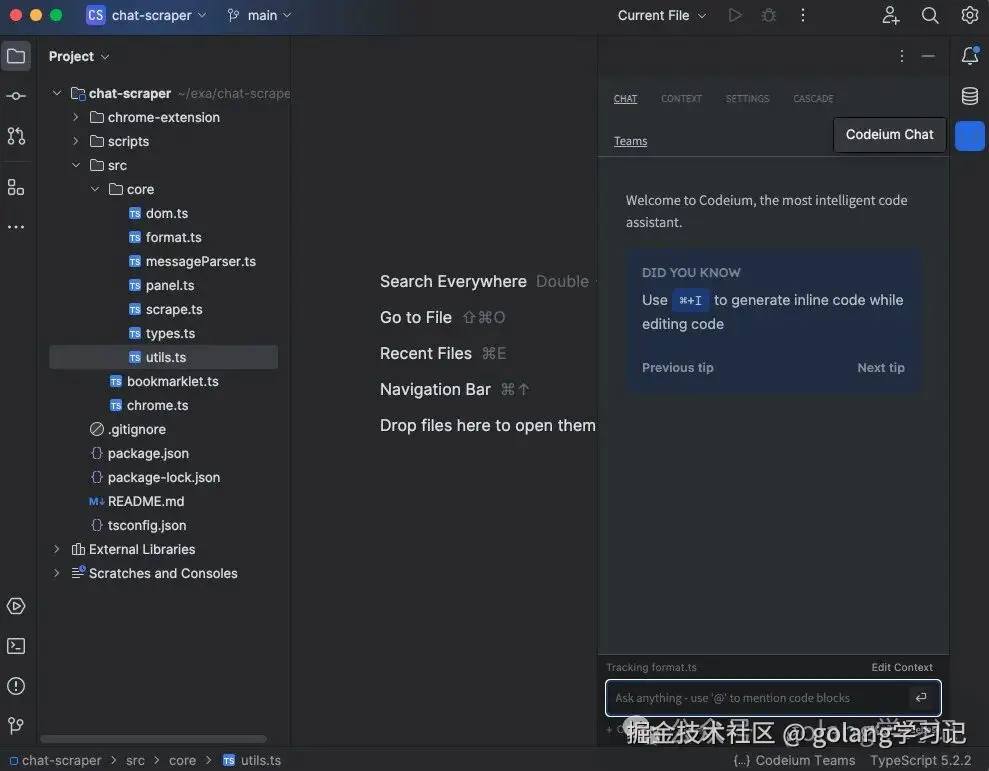989x771 pixels.
Task: Switch to the SETTINGS tab
Action: (x=747, y=98)
